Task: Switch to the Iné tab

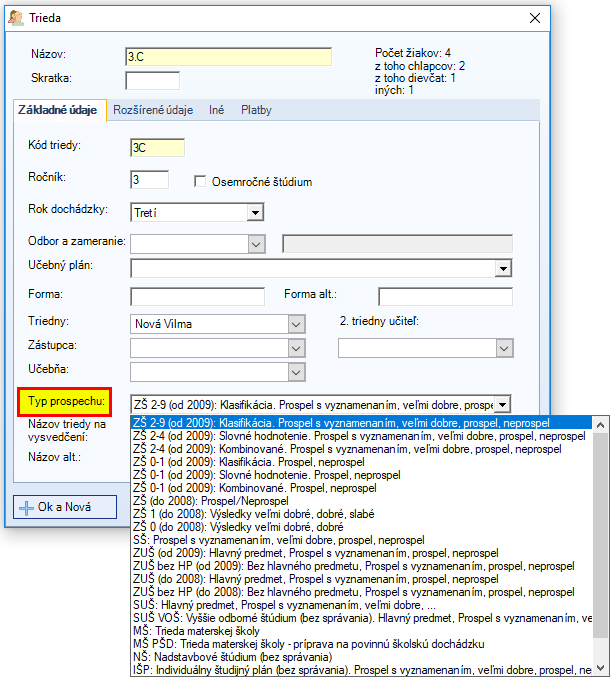Action: pos(217,110)
